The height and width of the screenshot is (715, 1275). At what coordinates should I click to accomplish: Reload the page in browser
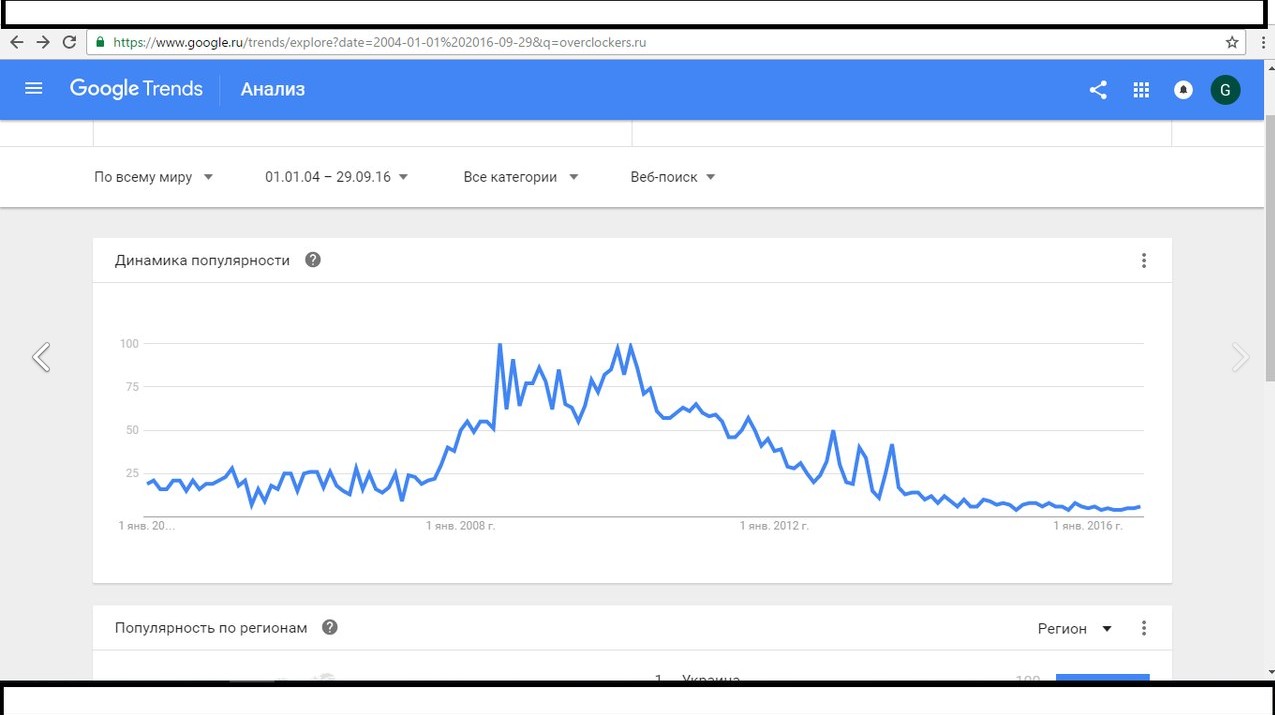click(x=69, y=43)
